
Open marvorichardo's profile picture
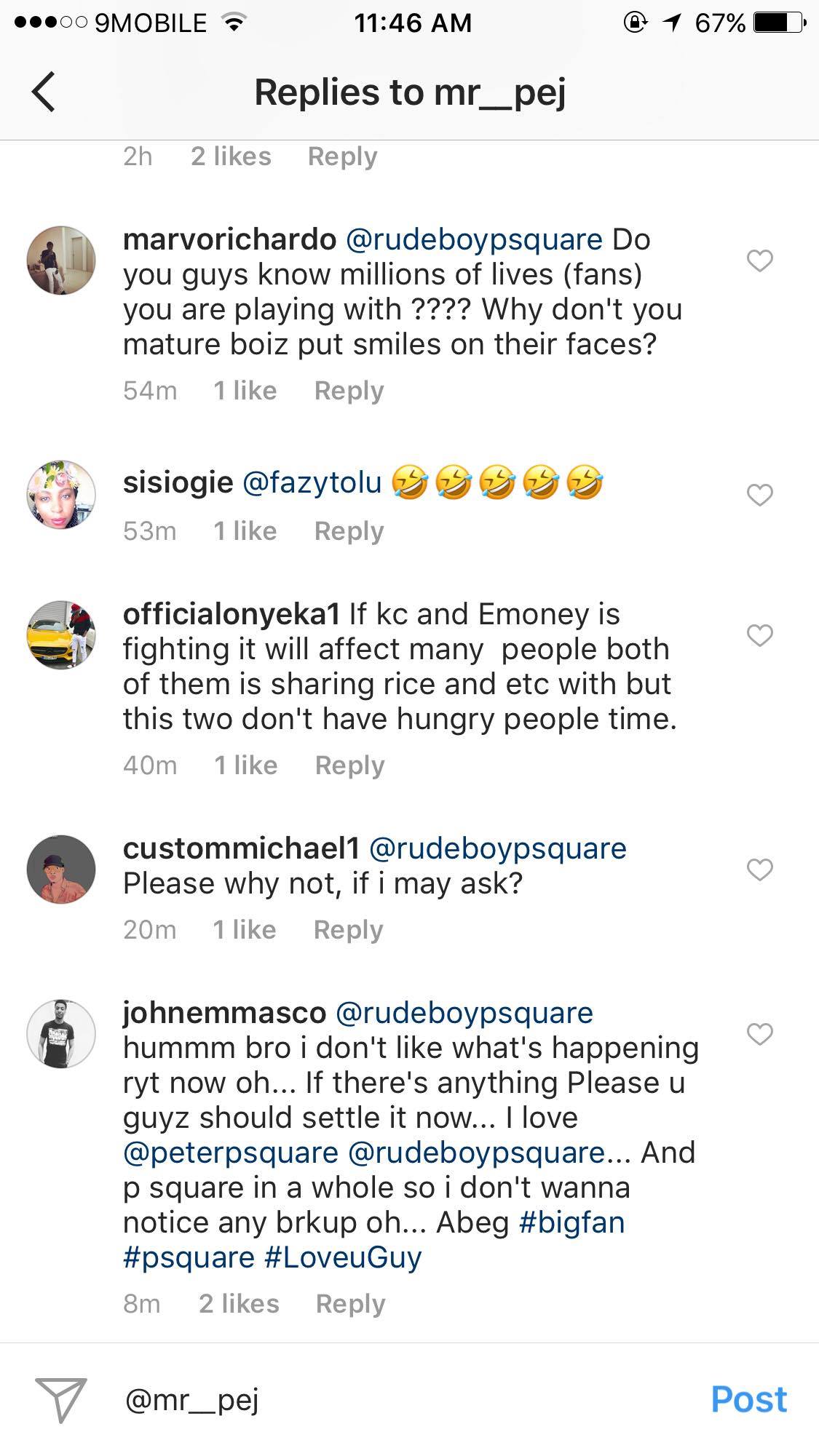[x=61, y=260]
